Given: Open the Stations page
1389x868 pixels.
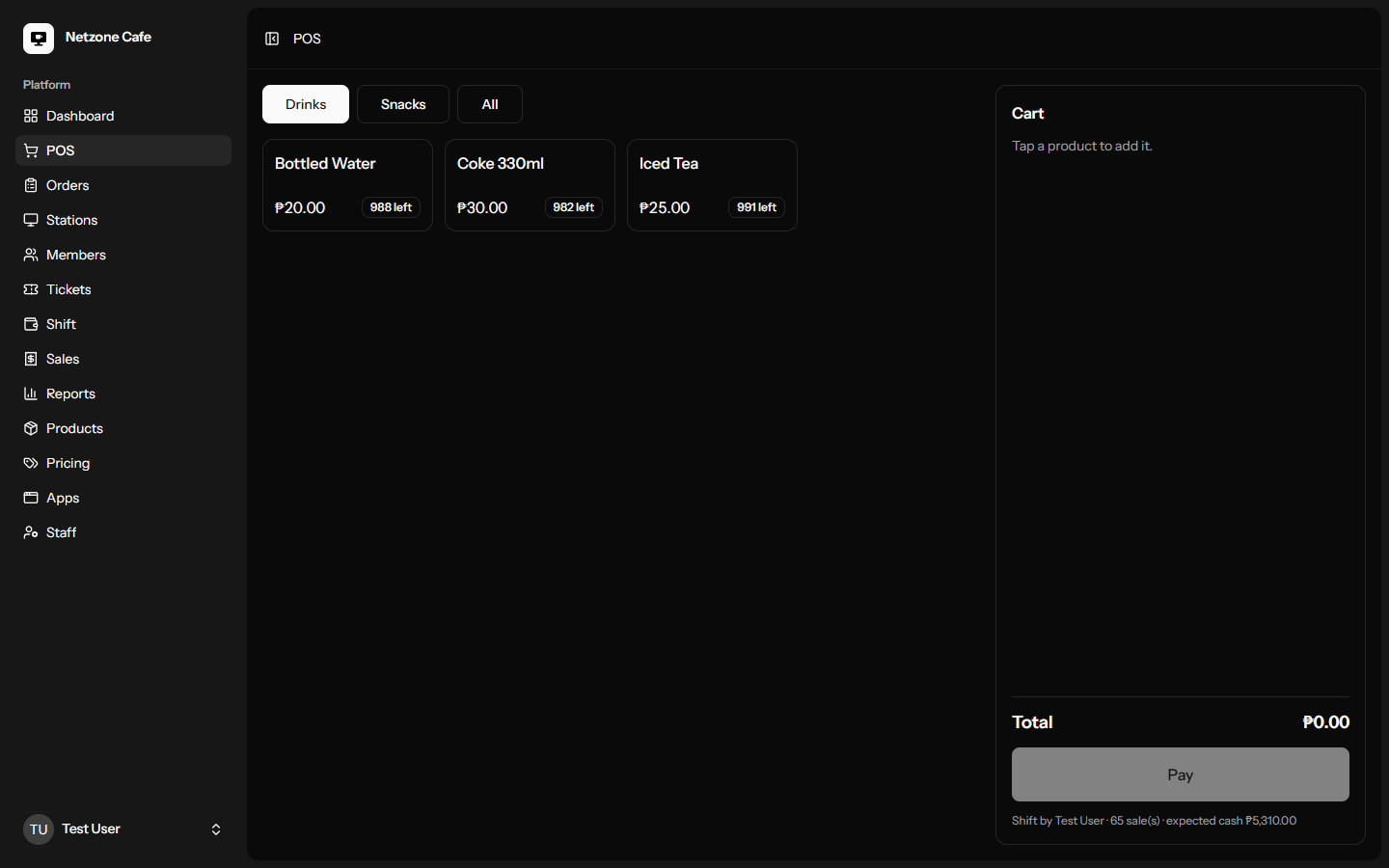Looking at the screenshot, I should coord(123,220).
